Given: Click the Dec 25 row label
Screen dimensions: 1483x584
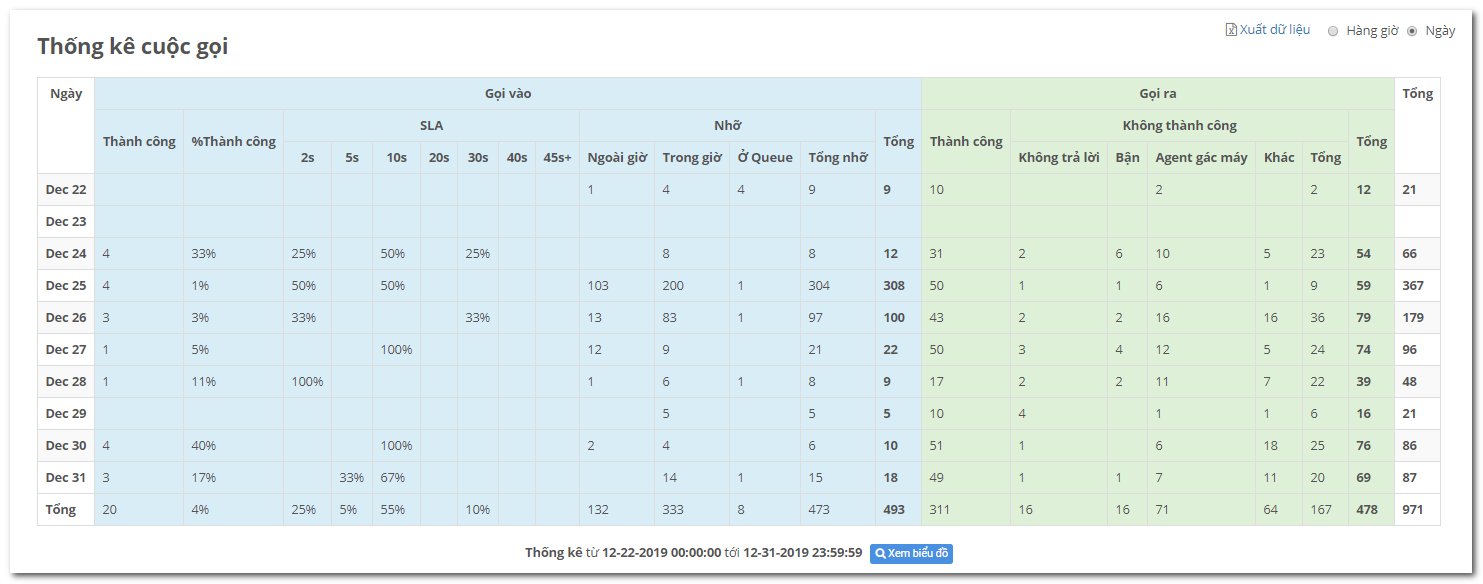Looking at the screenshot, I should (66, 286).
